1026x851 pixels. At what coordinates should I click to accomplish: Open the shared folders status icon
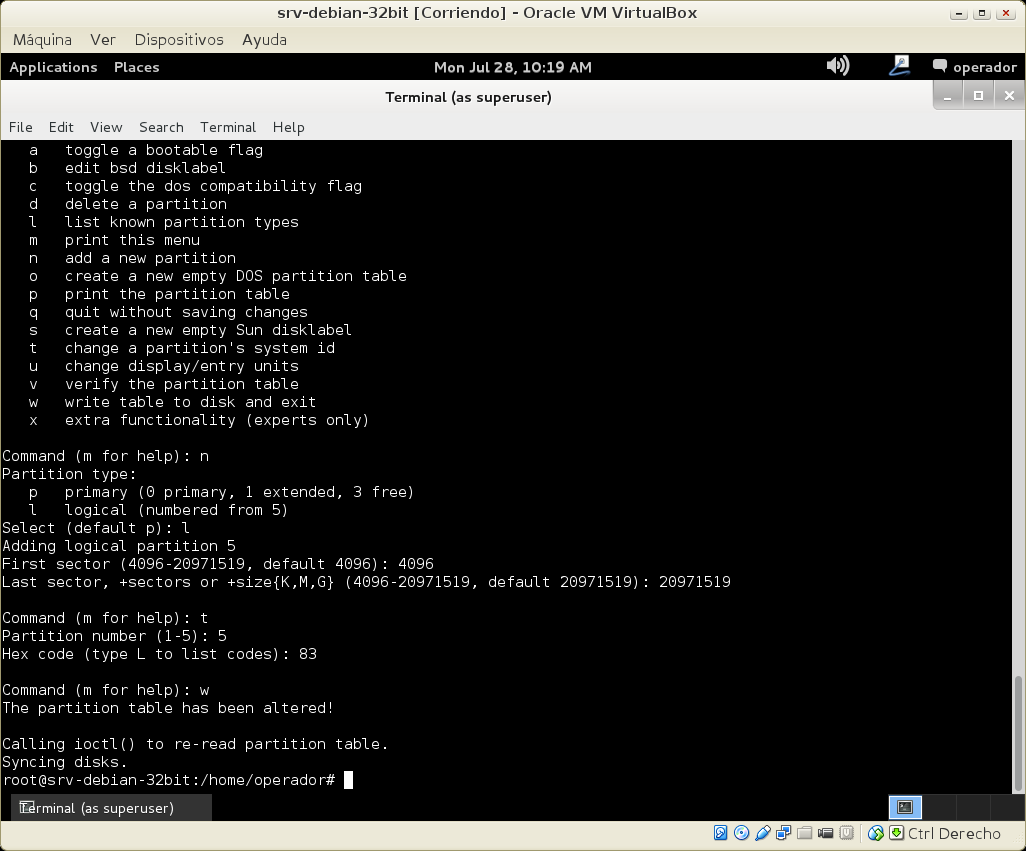[805, 833]
